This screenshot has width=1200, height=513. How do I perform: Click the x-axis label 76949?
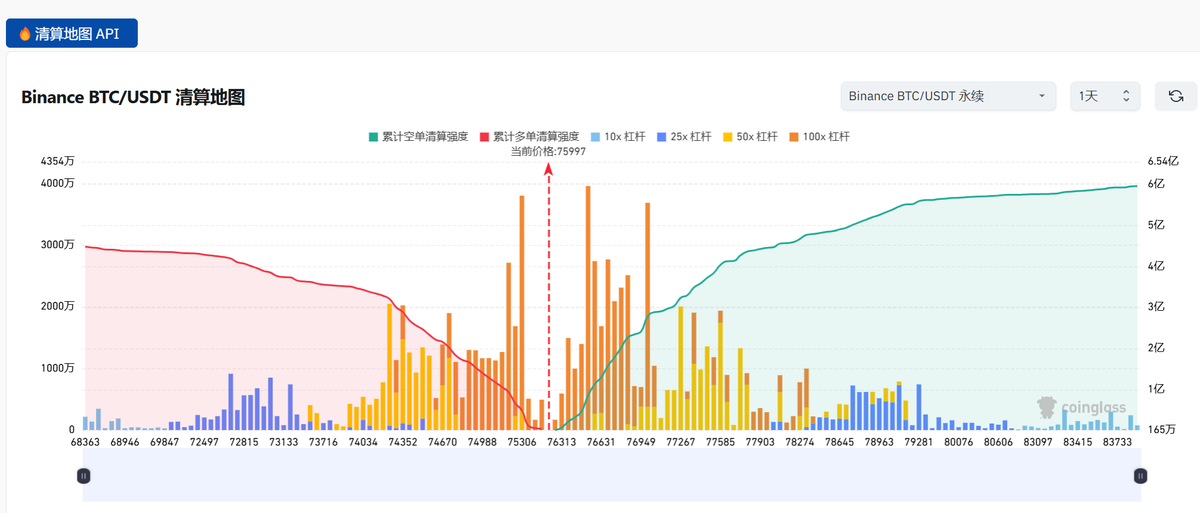pyautogui.click(x=640, y=442)
